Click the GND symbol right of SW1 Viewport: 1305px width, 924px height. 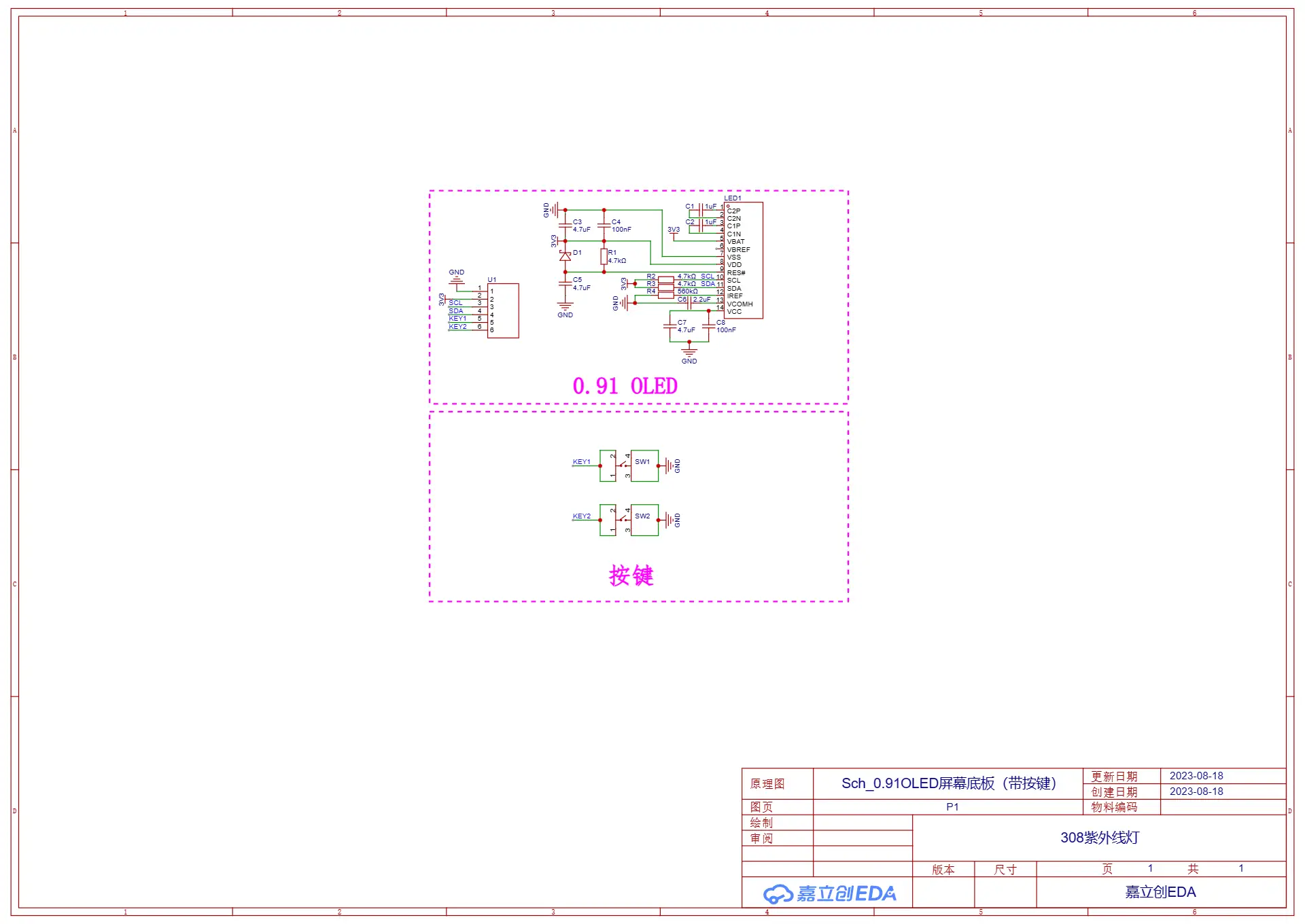click(672, 466)
